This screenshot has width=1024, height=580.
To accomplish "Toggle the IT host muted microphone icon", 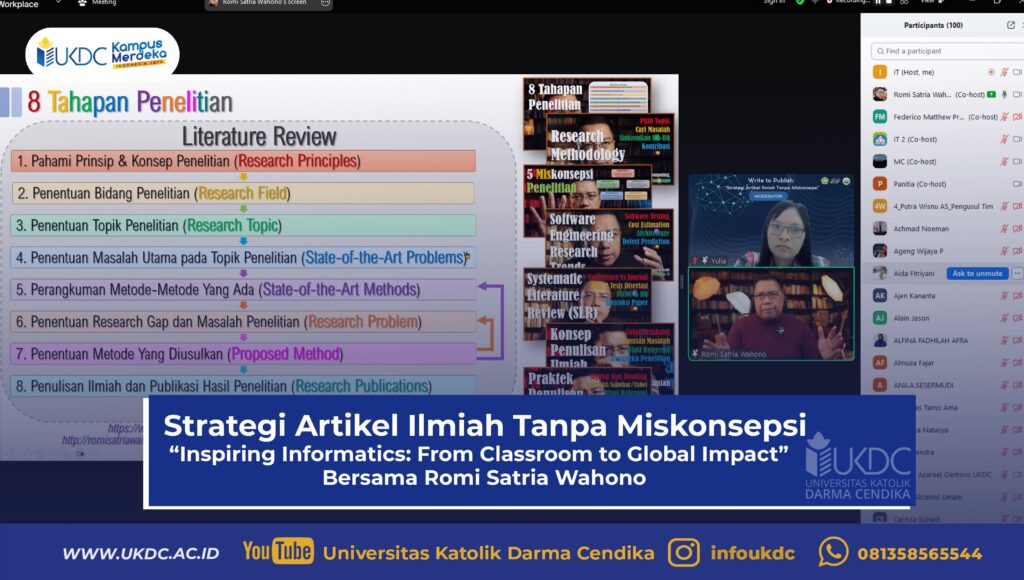I will [x=1004, y=72].
